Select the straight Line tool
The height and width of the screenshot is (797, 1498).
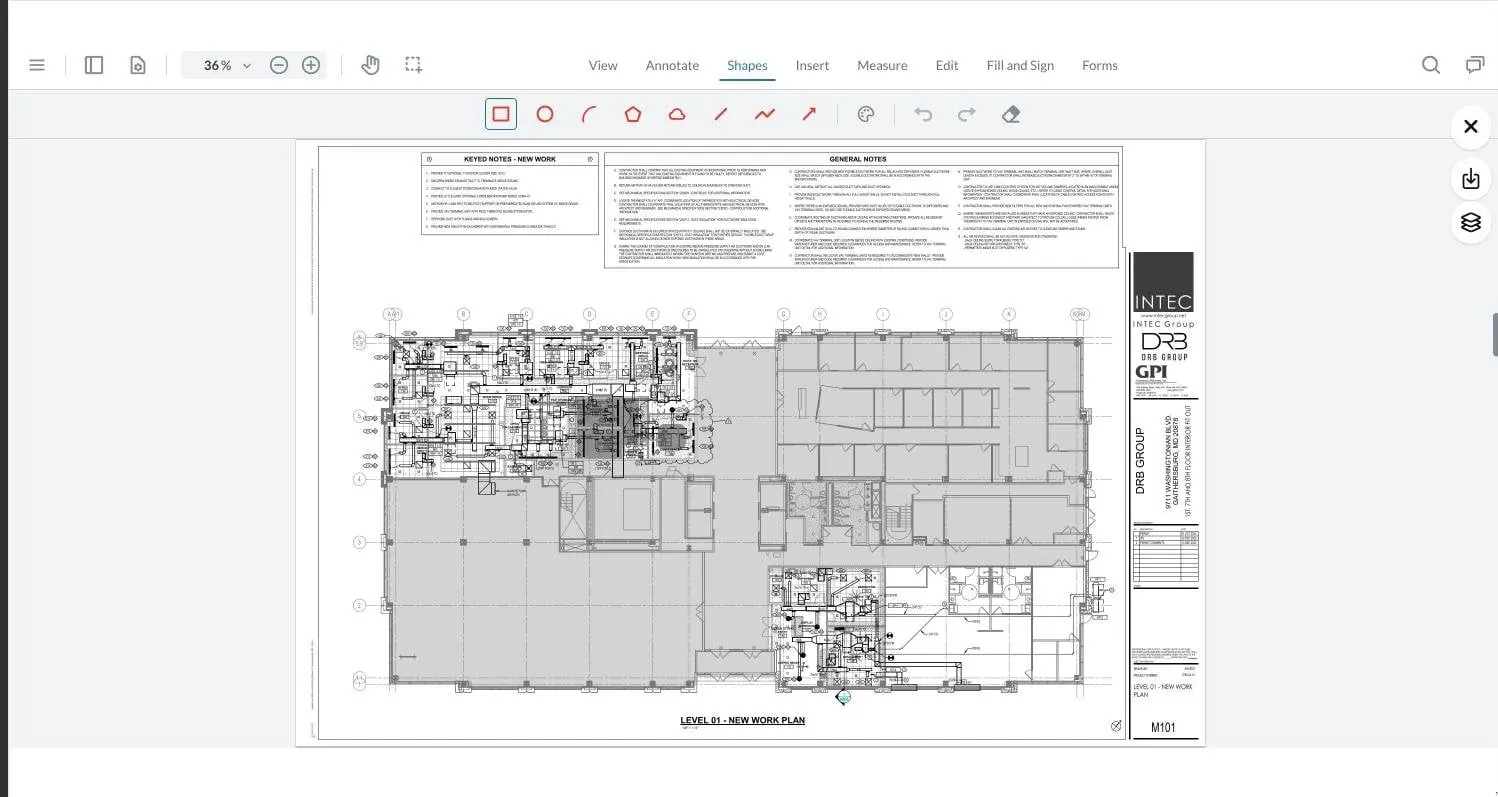click(721, 114)
